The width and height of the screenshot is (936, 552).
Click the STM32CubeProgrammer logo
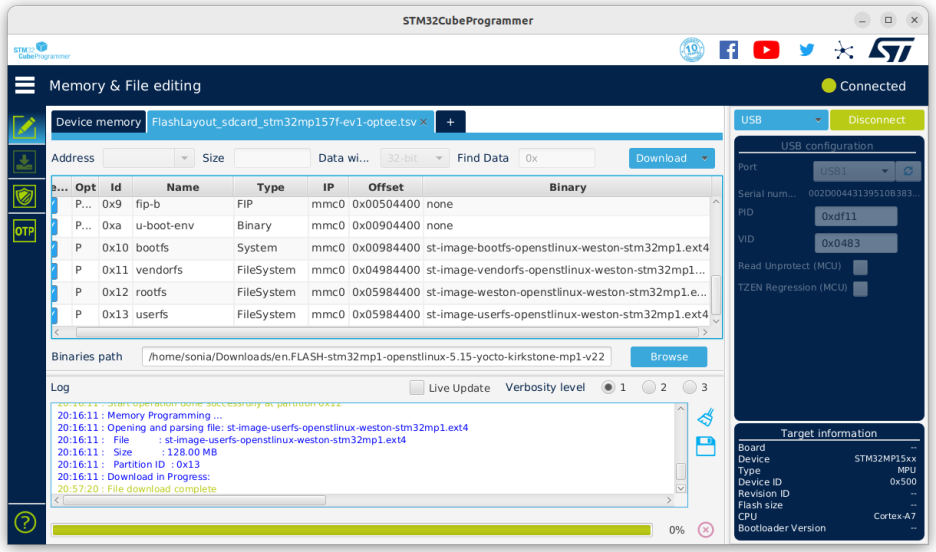click(42, 51)
